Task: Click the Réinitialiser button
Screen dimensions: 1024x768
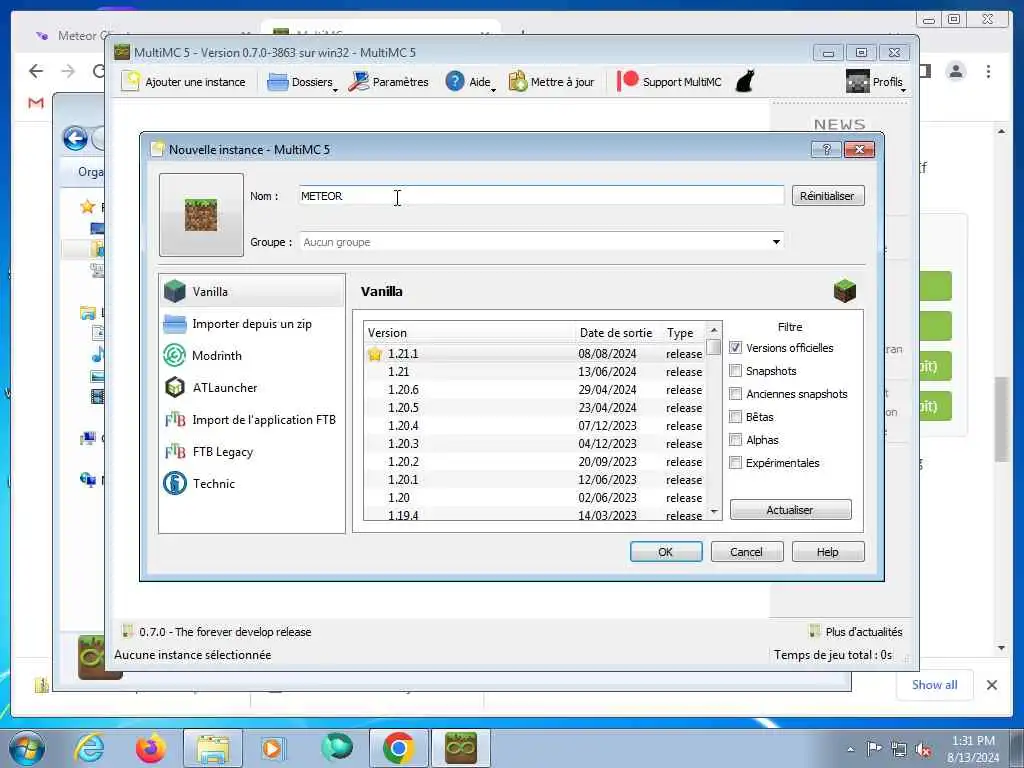Action: 827,196
